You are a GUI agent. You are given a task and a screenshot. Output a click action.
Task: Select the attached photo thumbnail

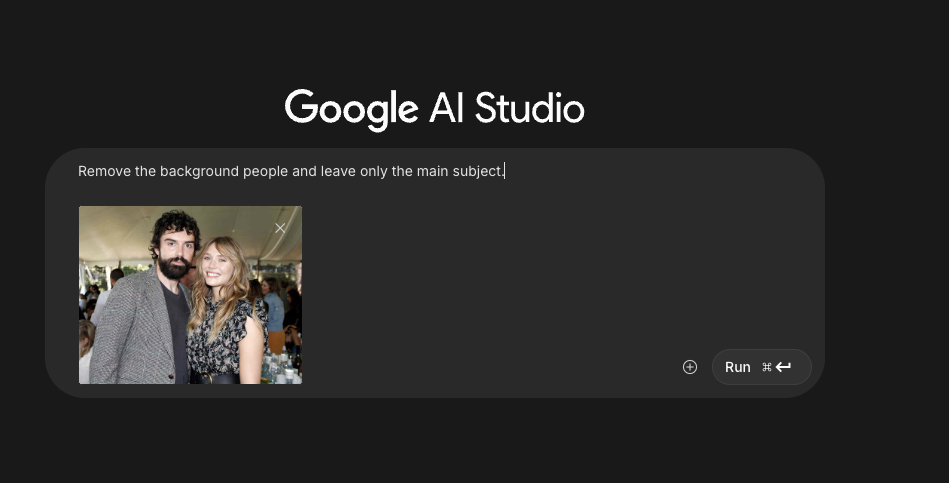(x=190, y=295)
